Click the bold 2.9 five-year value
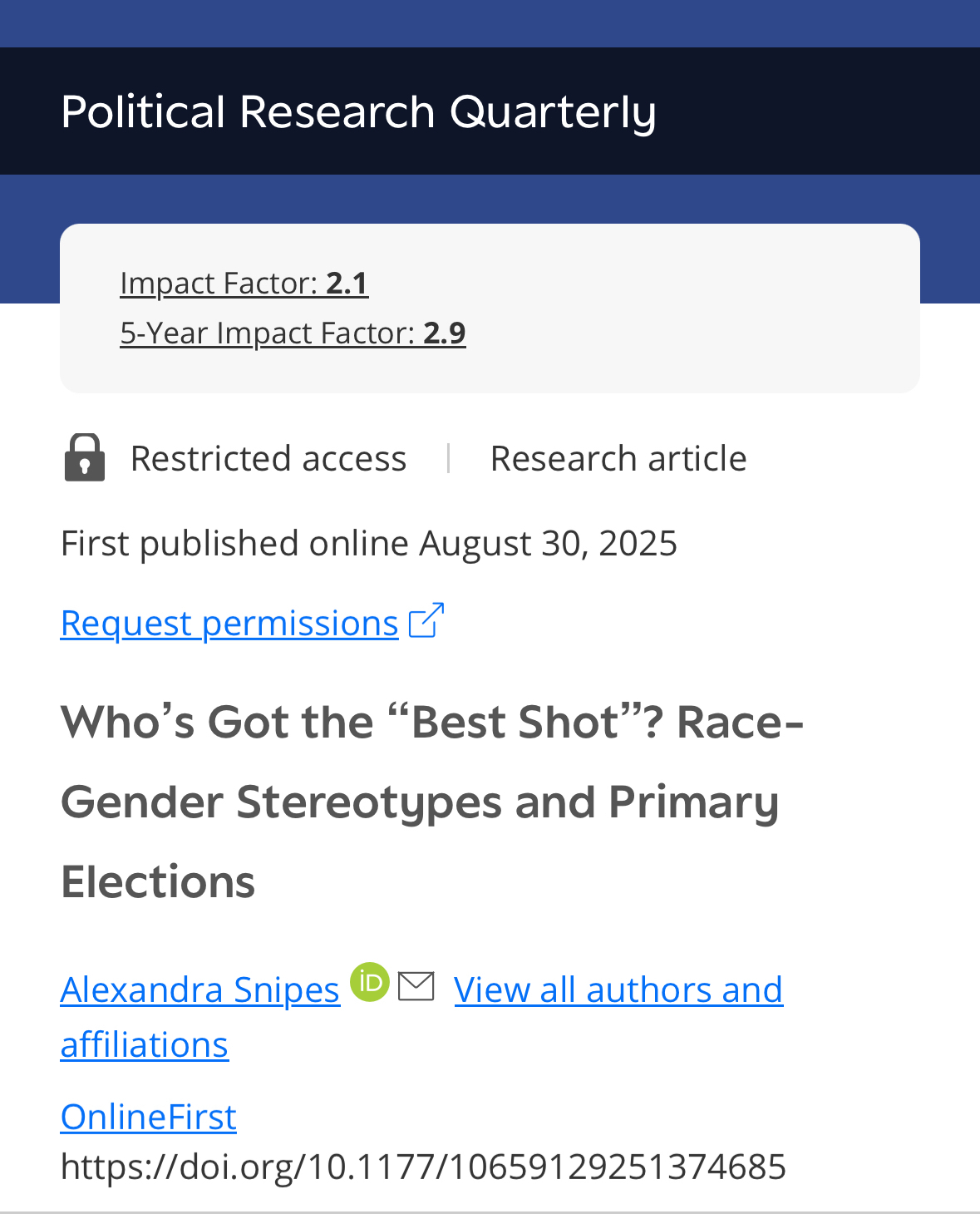This screenshot has width=980, height=1214. tap(445, 333)
